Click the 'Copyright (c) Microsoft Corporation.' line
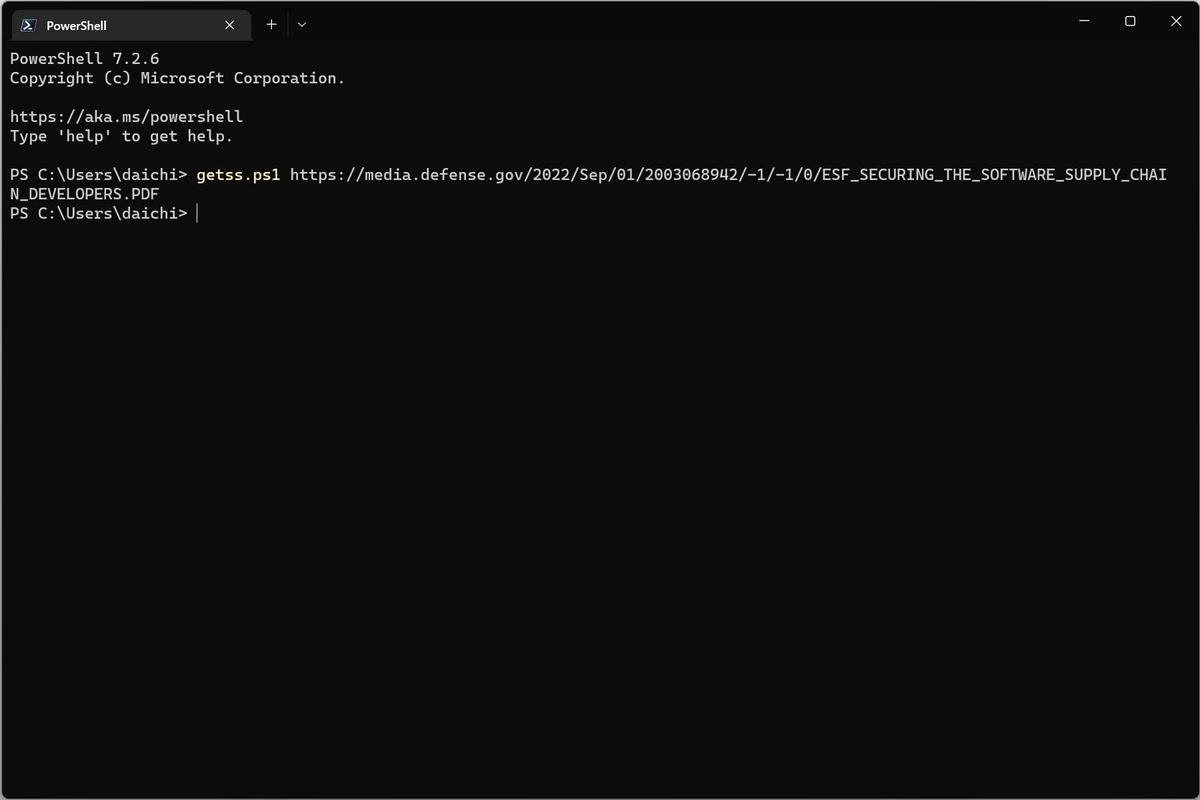The image size is (1200, 800). click(x=177, y=78)
